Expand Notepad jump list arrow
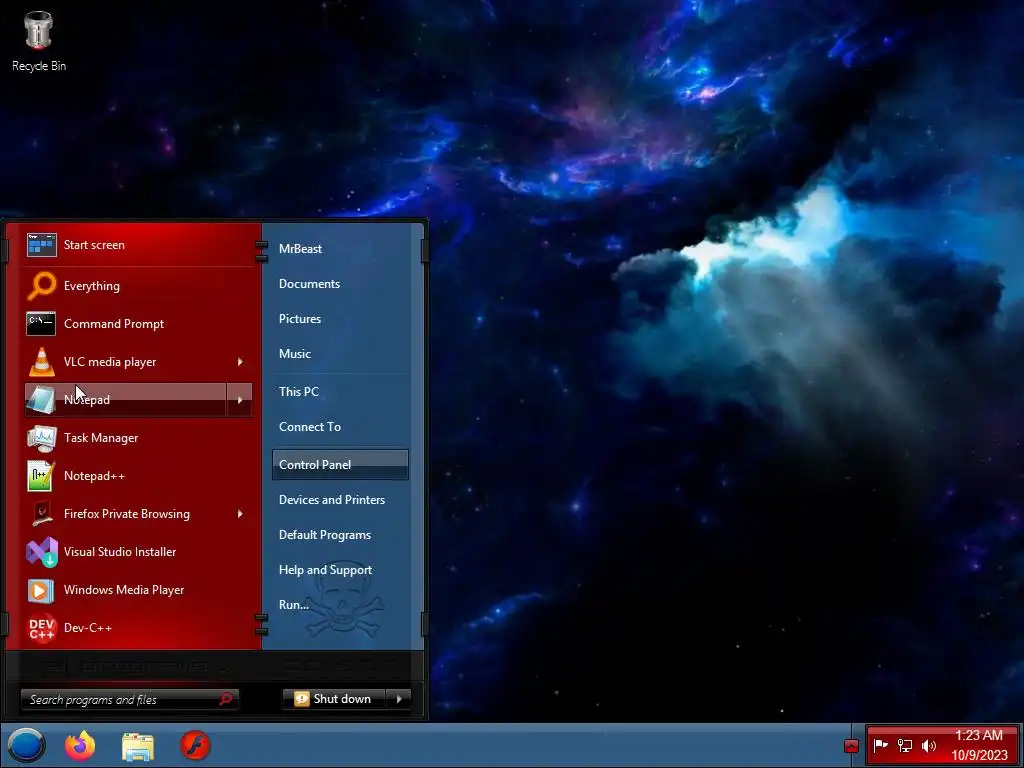Viewport: 1024px width, 768px height. click(240, 400)
